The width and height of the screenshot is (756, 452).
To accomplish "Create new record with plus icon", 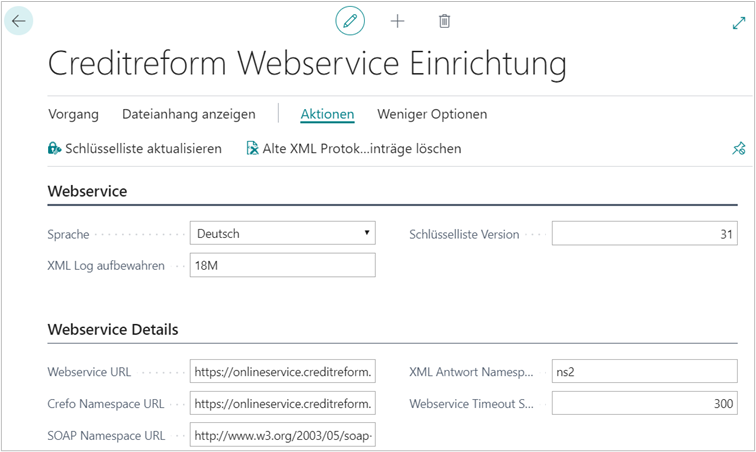I will pos(397,21).
